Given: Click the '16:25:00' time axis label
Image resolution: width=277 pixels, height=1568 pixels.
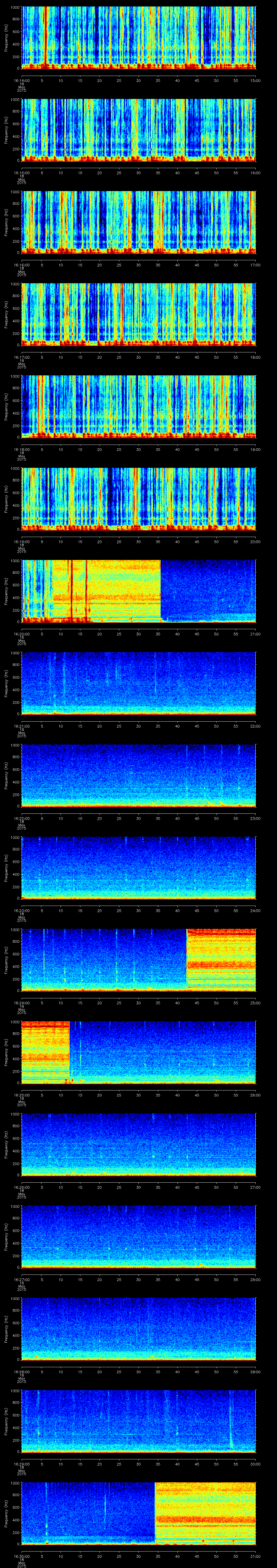Looking at the screenshot, I should 22,1095.
